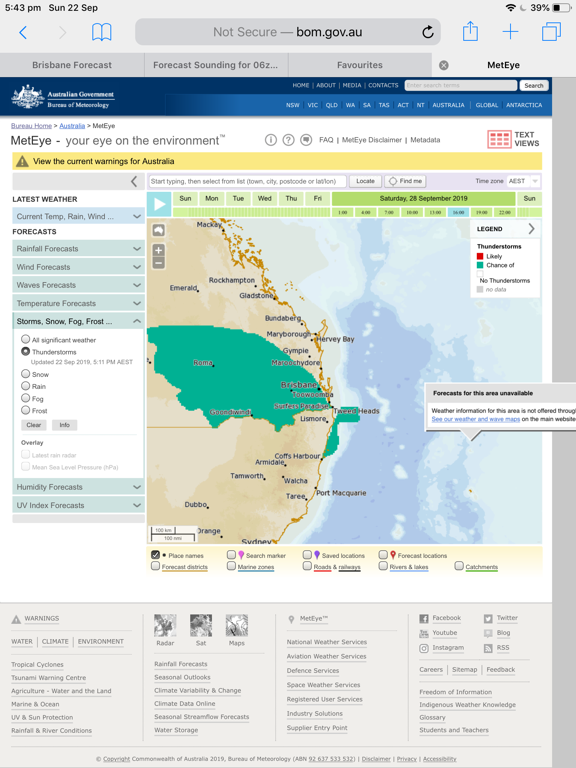Click the Search button
Viewport: 576px width, 768px height.
534,86
